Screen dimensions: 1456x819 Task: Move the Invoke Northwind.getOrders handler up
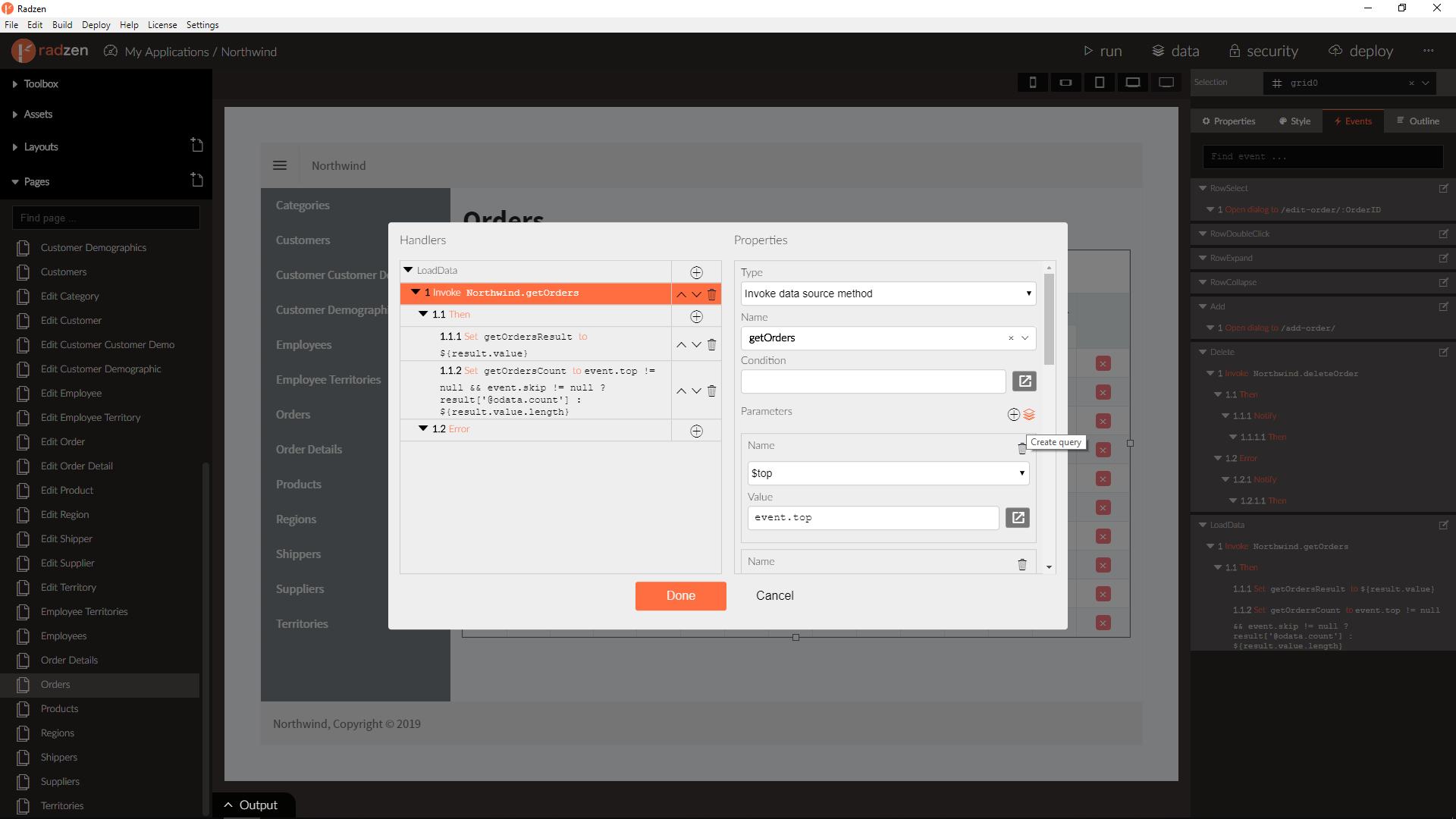coord(681,294)
